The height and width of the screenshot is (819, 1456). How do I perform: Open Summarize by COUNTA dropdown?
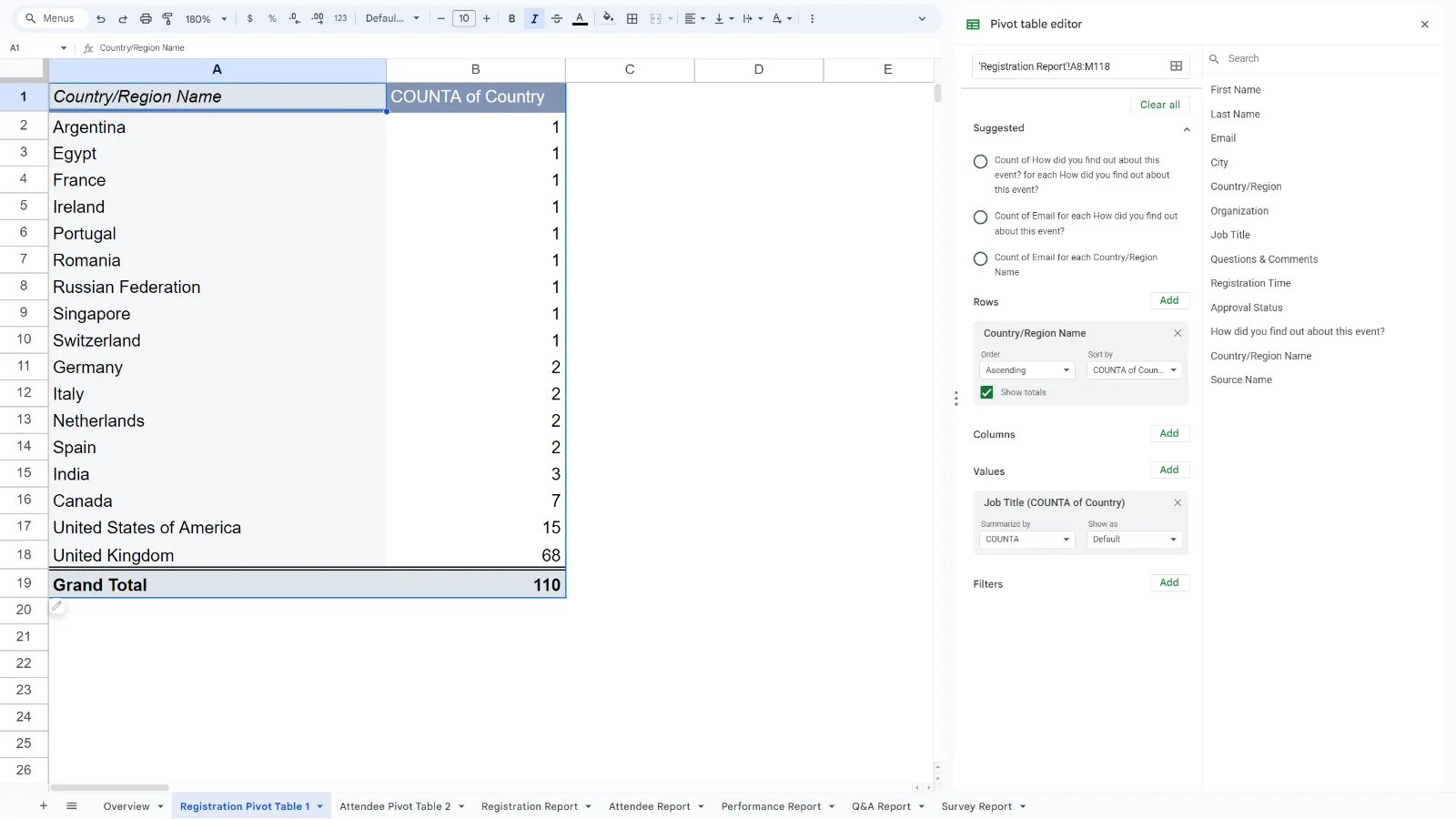point(1027,540)
